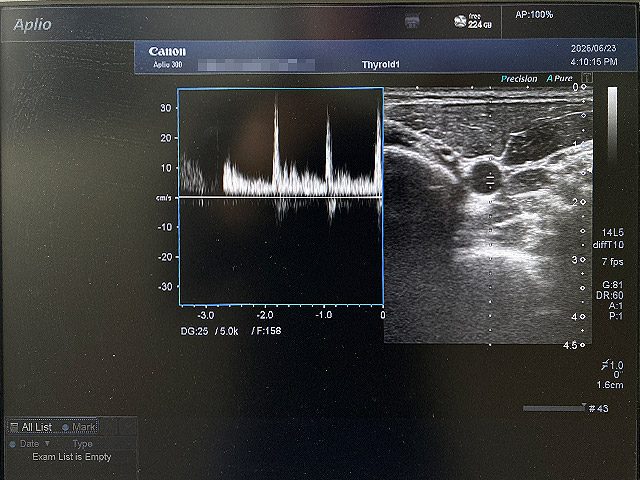Click the Type column header
Viewport: 640px width, 480px height.
pos(82,444)
